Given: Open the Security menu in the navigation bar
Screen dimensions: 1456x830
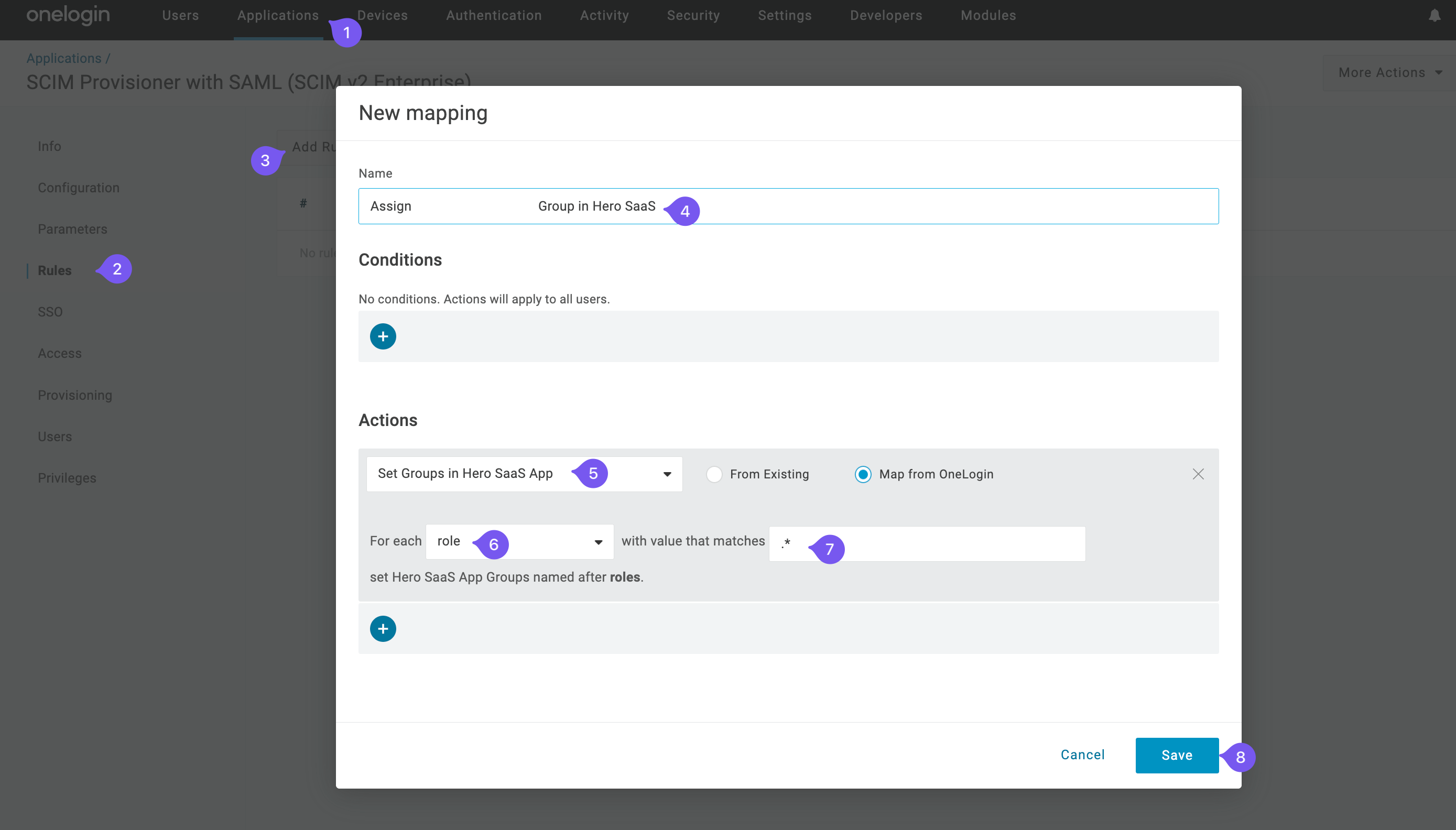Looking at the screenshot, I should click(693, 15).
